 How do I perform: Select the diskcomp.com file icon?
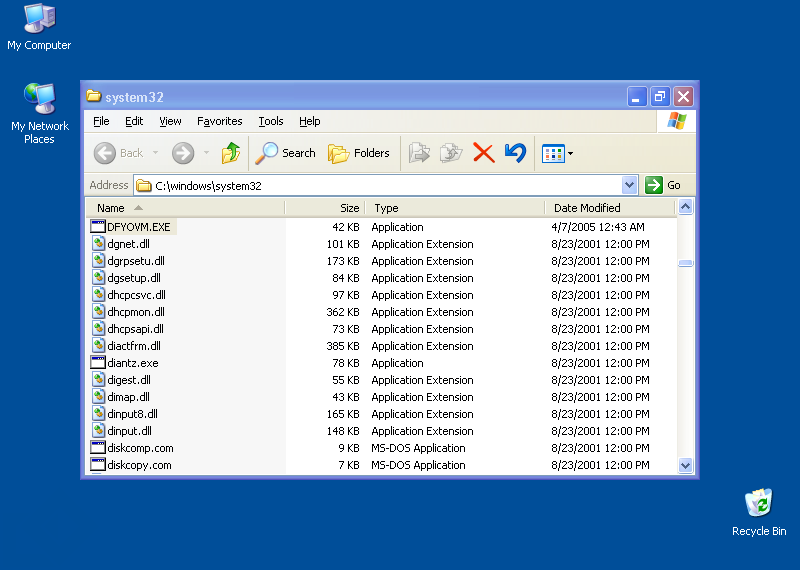[x=97, y=448]
